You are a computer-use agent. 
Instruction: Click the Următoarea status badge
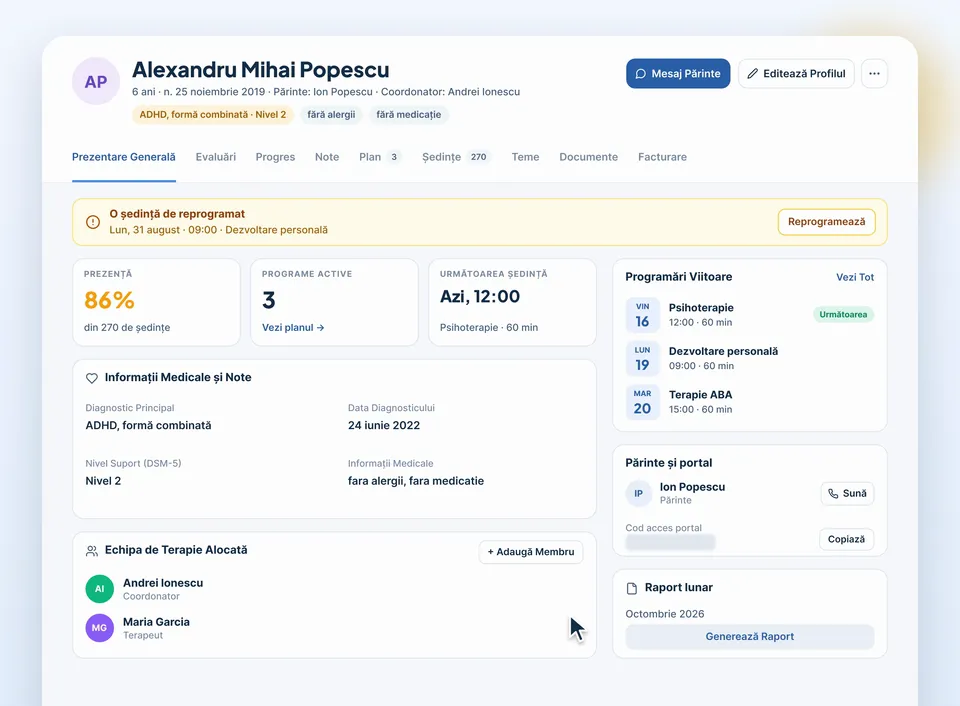(x=843, y=315)
